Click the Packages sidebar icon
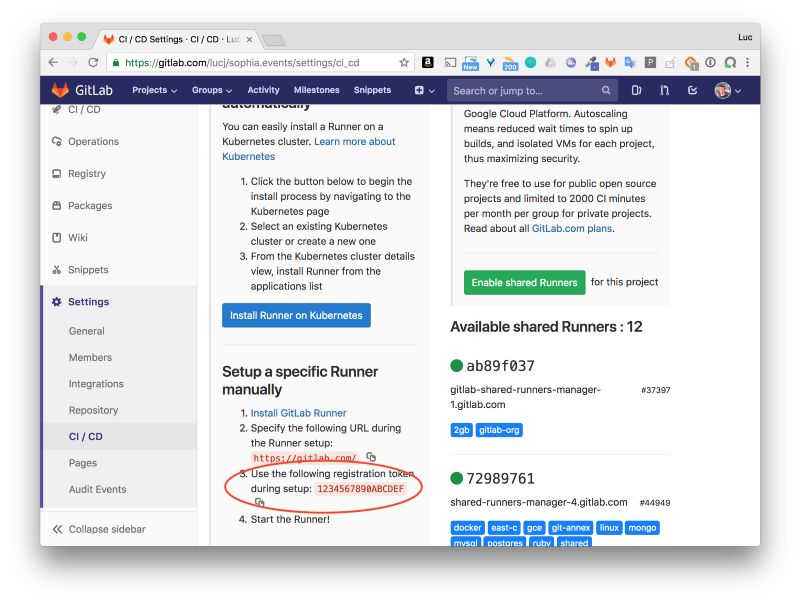 coord(57,206)
